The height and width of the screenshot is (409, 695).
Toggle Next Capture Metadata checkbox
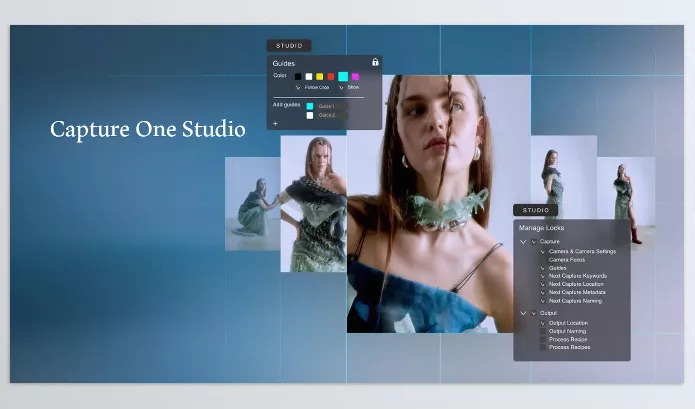(x=543, y=292)
